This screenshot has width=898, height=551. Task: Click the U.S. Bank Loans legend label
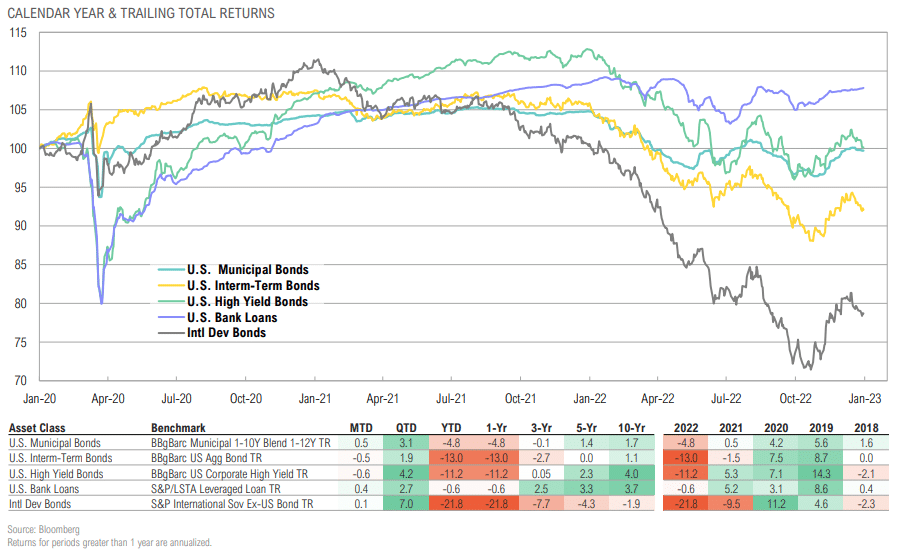pyautogui.click(x=232, y=317)
